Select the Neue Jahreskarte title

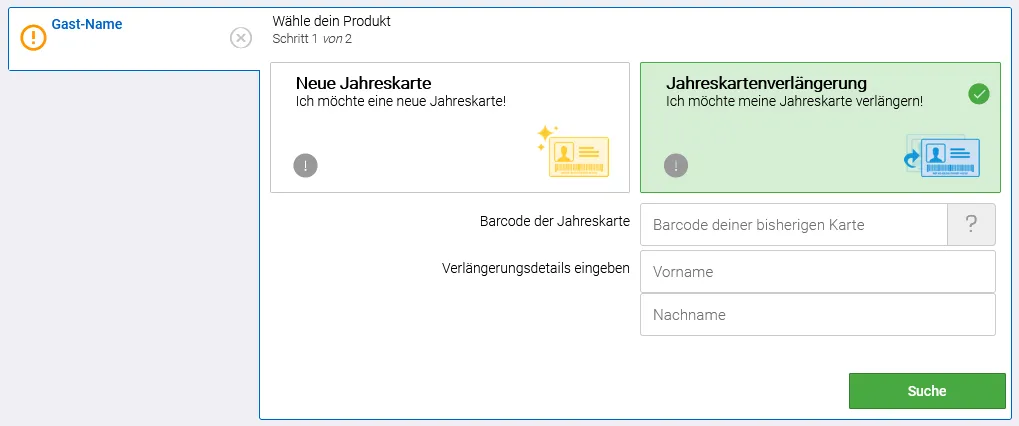tap(363, 83)
